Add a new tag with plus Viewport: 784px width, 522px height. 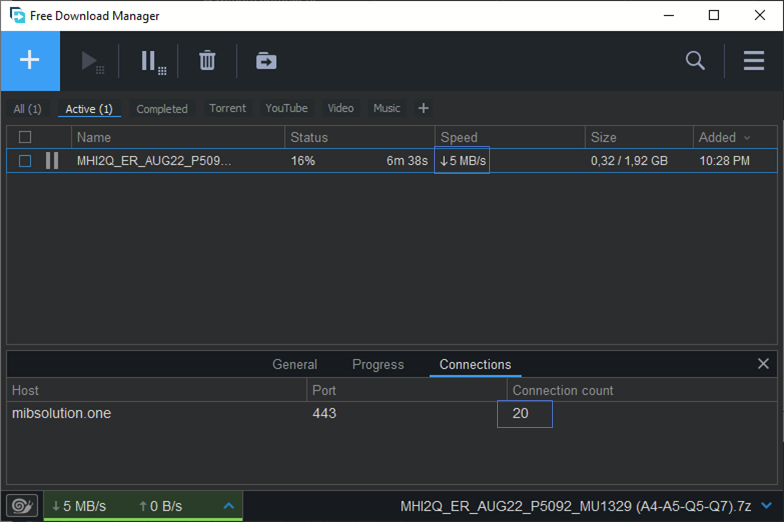pos(424,108)
